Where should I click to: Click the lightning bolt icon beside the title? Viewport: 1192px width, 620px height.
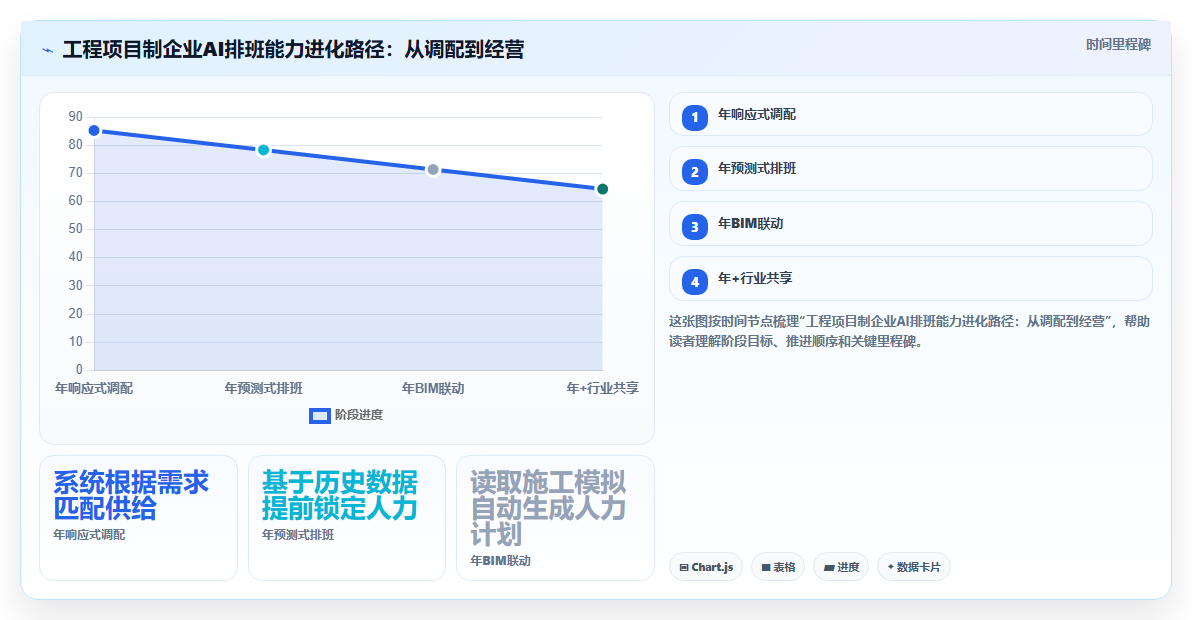48,51
